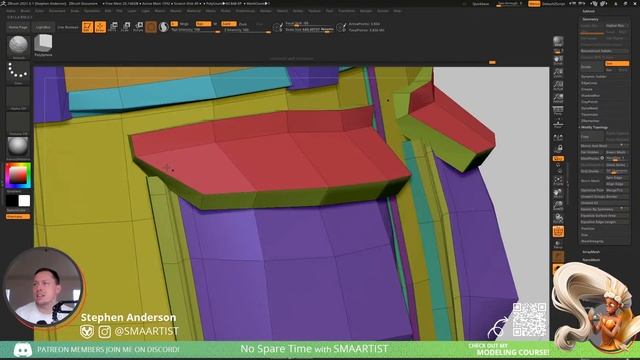640x360 pixels.
Task: Click the right shelf Move icon
Action: coord(558,193)
